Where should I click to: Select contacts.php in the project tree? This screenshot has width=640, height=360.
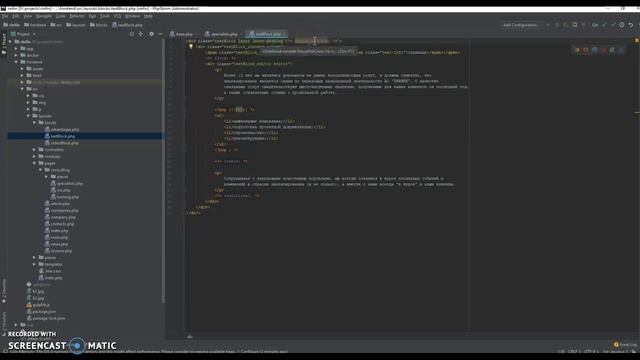point(59,224)
